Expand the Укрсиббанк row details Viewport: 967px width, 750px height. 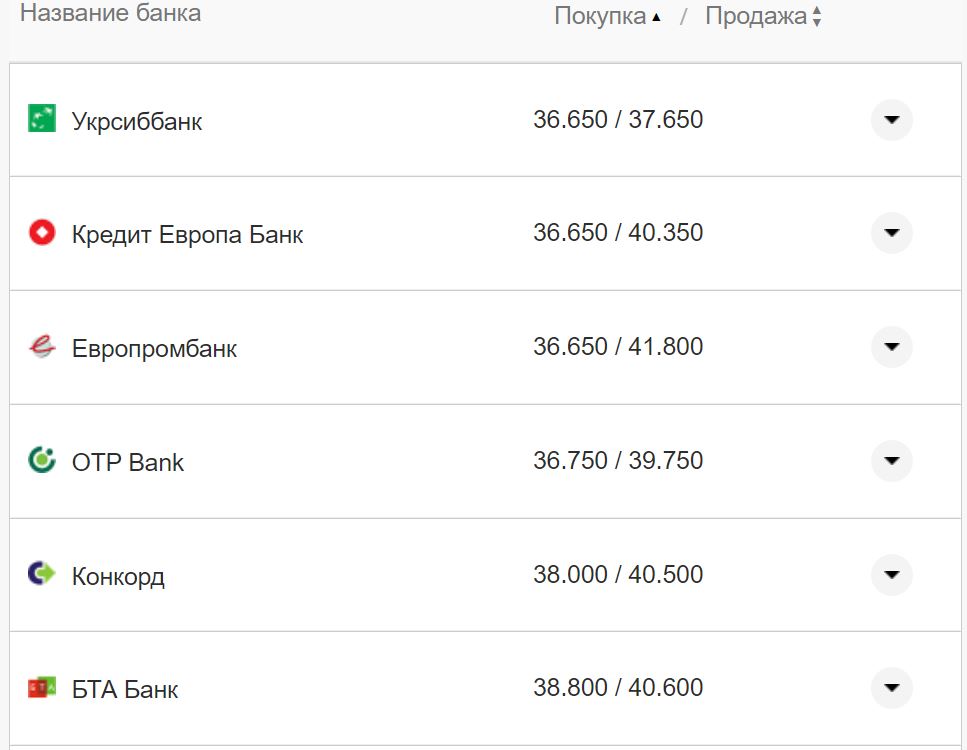892,120
